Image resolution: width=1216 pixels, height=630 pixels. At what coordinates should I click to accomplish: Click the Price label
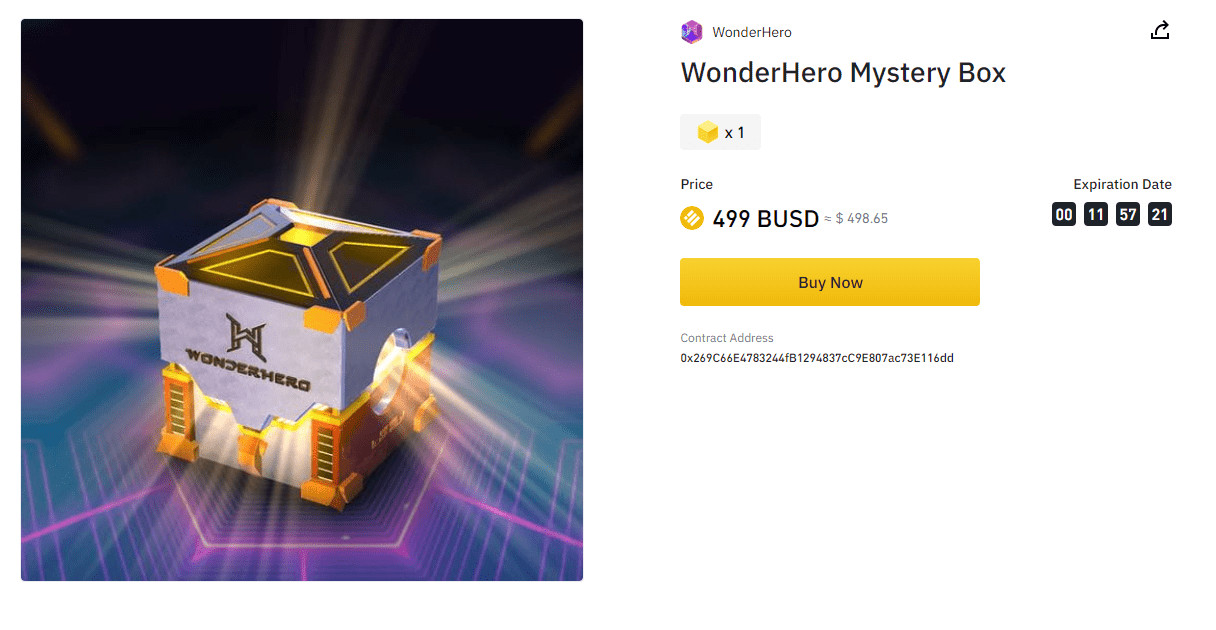coord(697,184)
